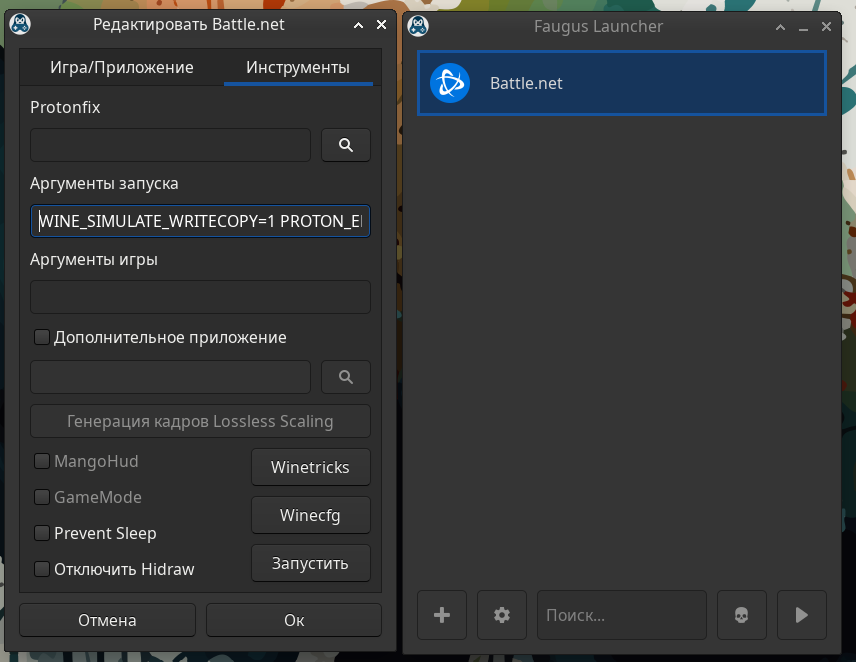This screenshot has width=856, height=662.
Task: Click Отмена to cancel editing
Action: [x=107, y=620]
